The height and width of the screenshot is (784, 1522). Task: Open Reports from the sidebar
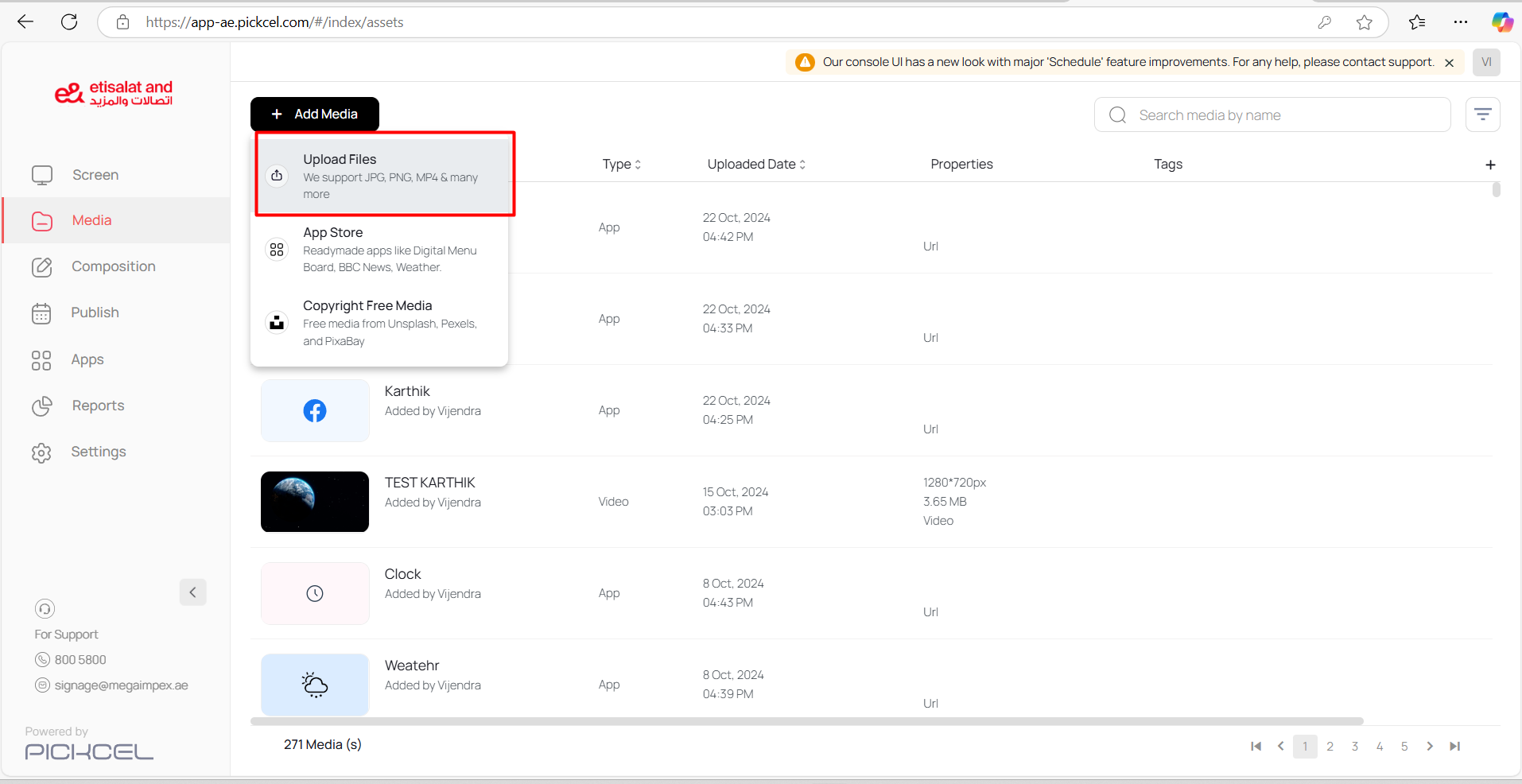98,406
